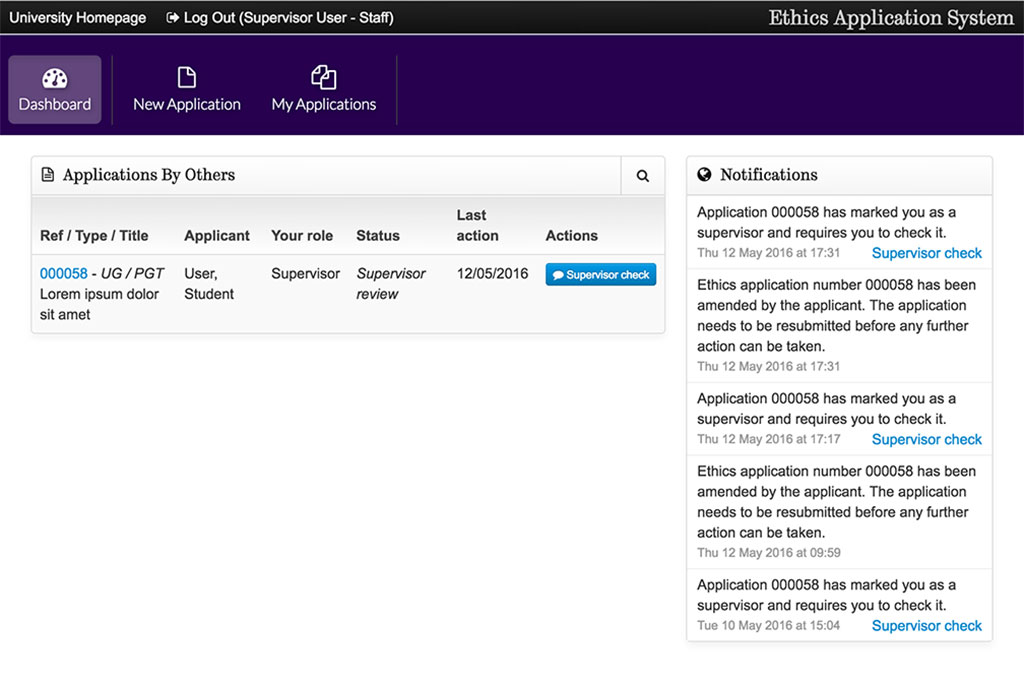The height and width of the screenshot is (686, 1024).
Task: Click the Ethics Application System title
Action: click(x=891, y=18)
